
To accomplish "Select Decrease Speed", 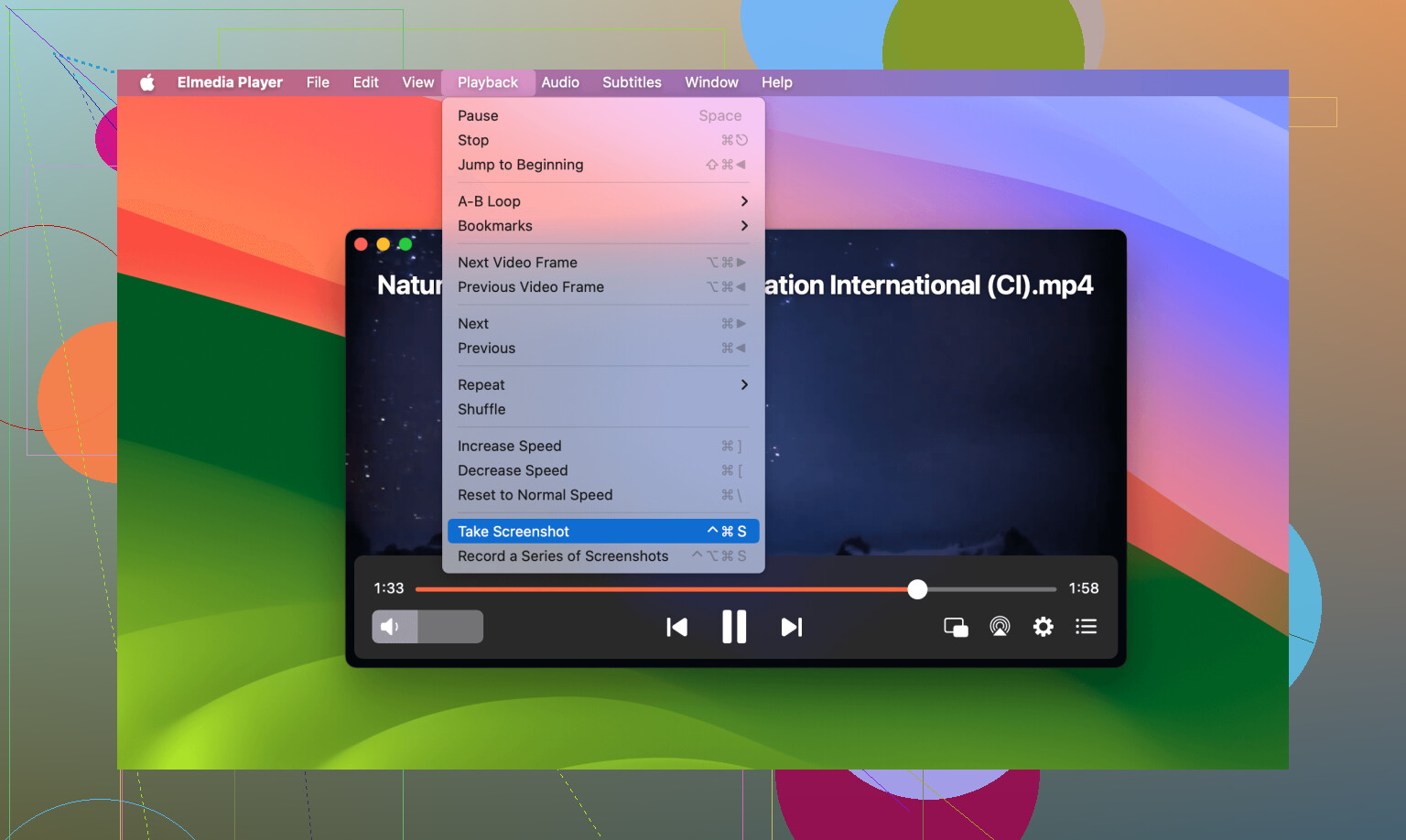I will [x=603, y=471].
